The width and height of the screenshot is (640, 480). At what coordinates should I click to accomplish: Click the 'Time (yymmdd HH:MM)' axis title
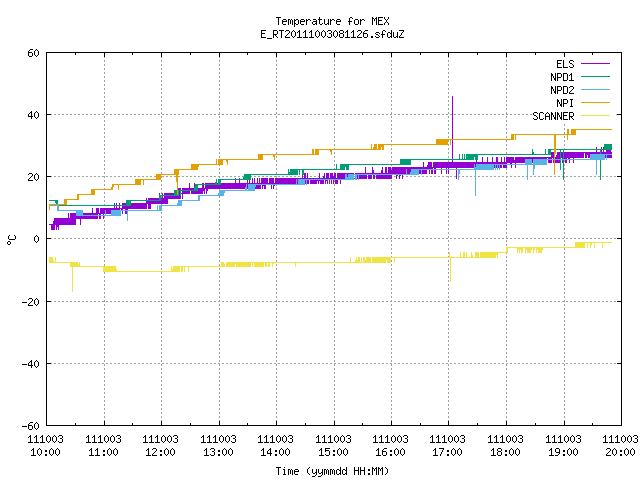pyautogui.click(x=332, y=471)
